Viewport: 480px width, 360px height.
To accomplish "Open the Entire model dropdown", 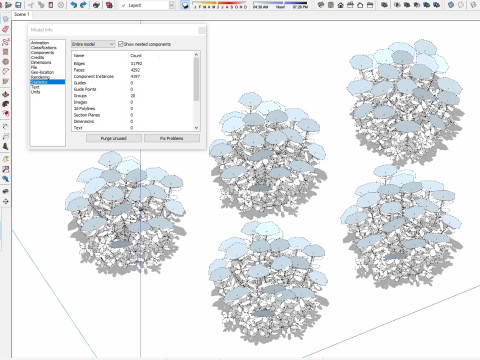I will [x=93, y=44].
